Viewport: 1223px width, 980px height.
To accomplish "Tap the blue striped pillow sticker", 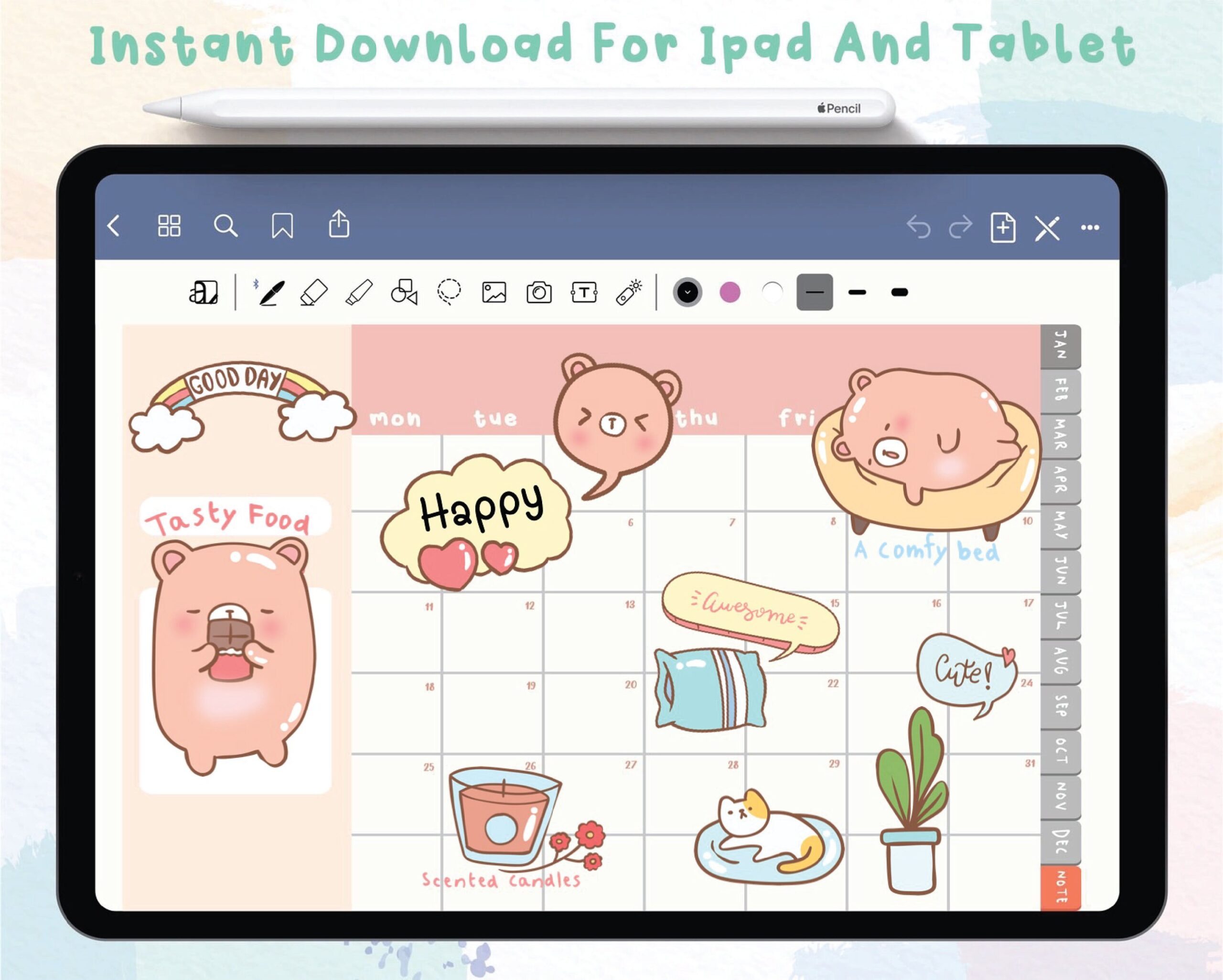I will pyautogui.click(x=710, y=689).
